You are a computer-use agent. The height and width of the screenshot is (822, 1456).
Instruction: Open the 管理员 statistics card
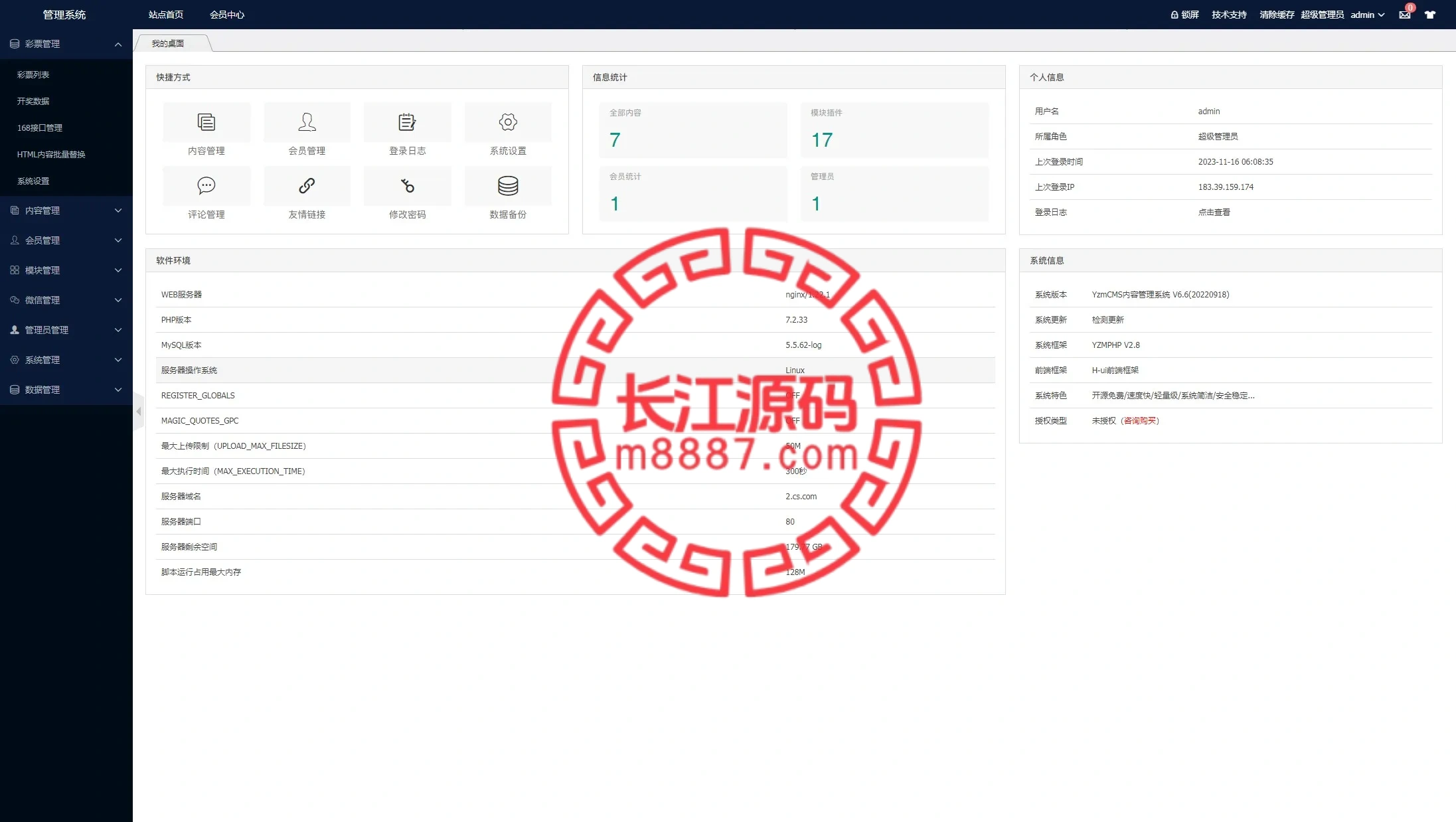tap(894, 194)
